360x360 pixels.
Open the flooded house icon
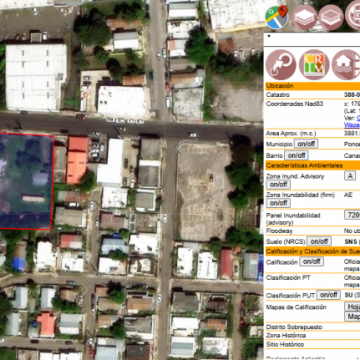346,65
